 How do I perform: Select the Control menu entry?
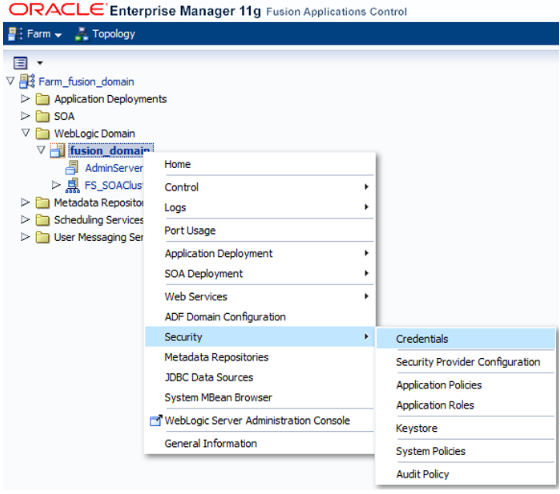260,187
